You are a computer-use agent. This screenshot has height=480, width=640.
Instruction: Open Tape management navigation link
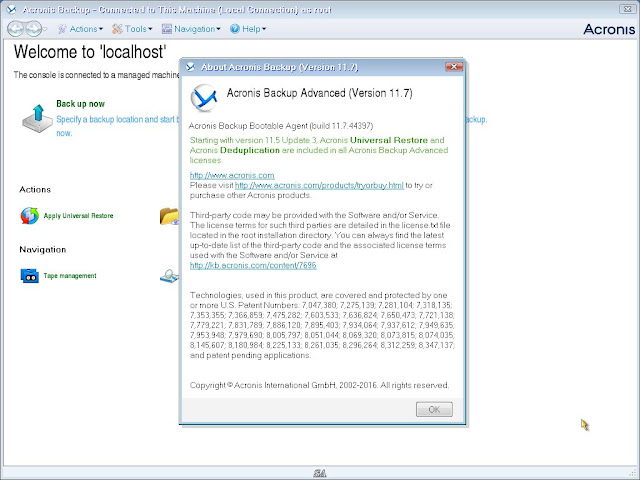[70, 276]
